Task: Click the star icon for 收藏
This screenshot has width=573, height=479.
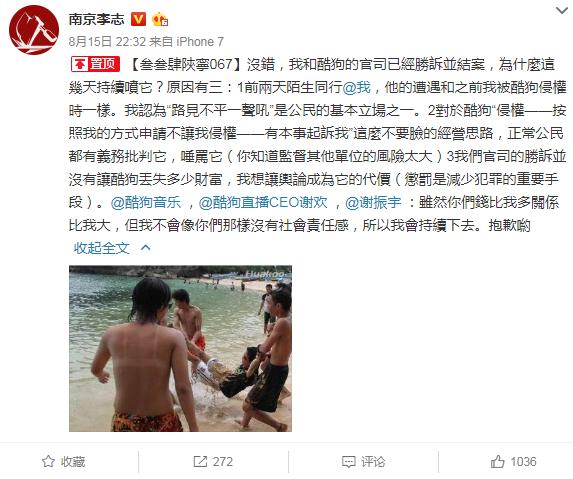Action: pos(48,461)
